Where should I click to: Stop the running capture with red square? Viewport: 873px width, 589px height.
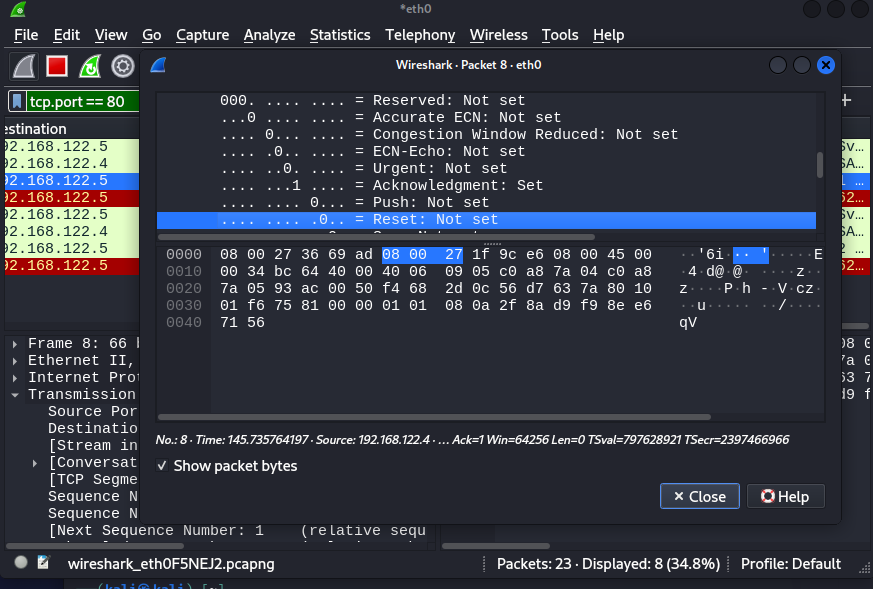pos(57,67)
